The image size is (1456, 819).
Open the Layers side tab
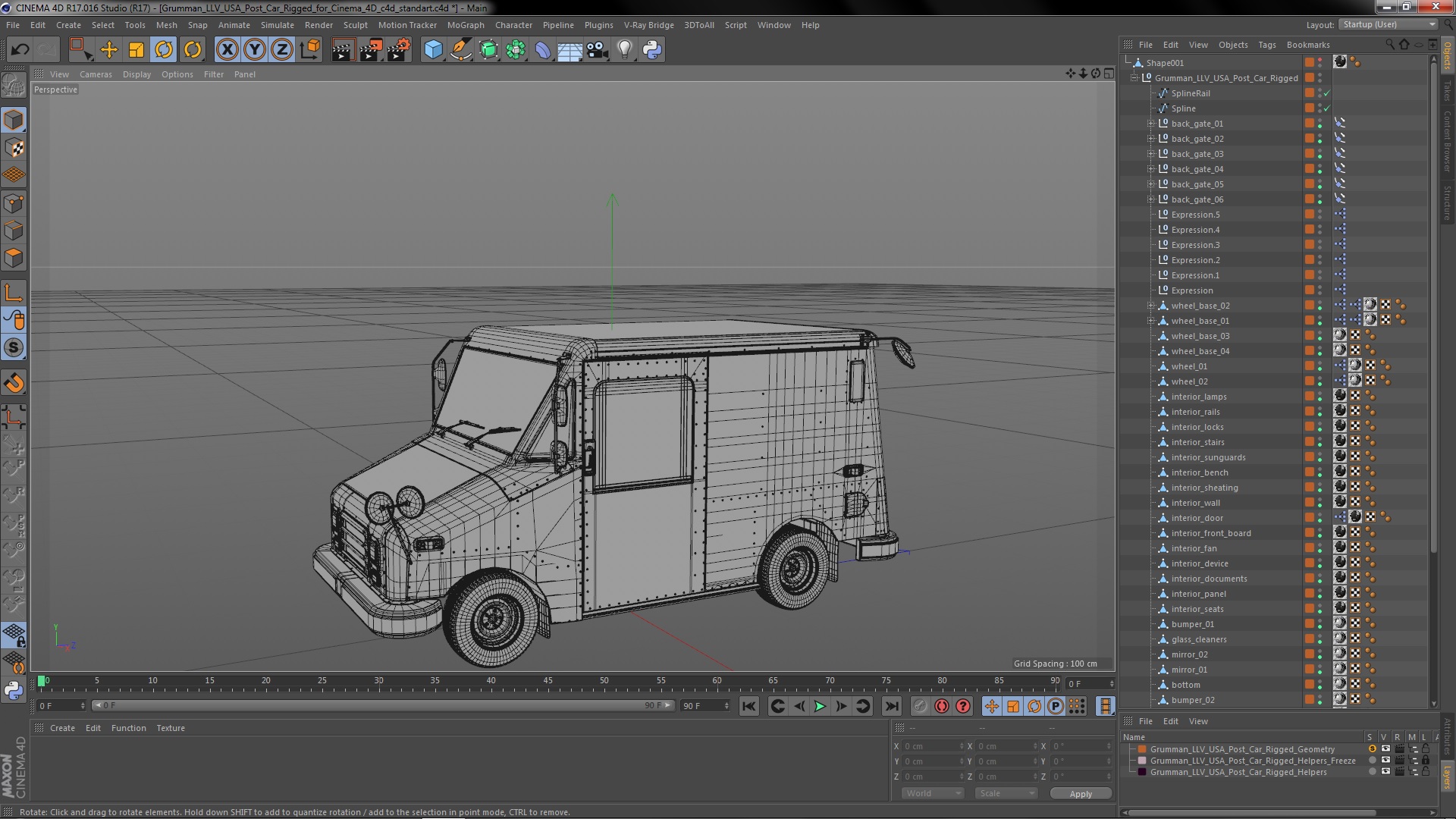1447,777
